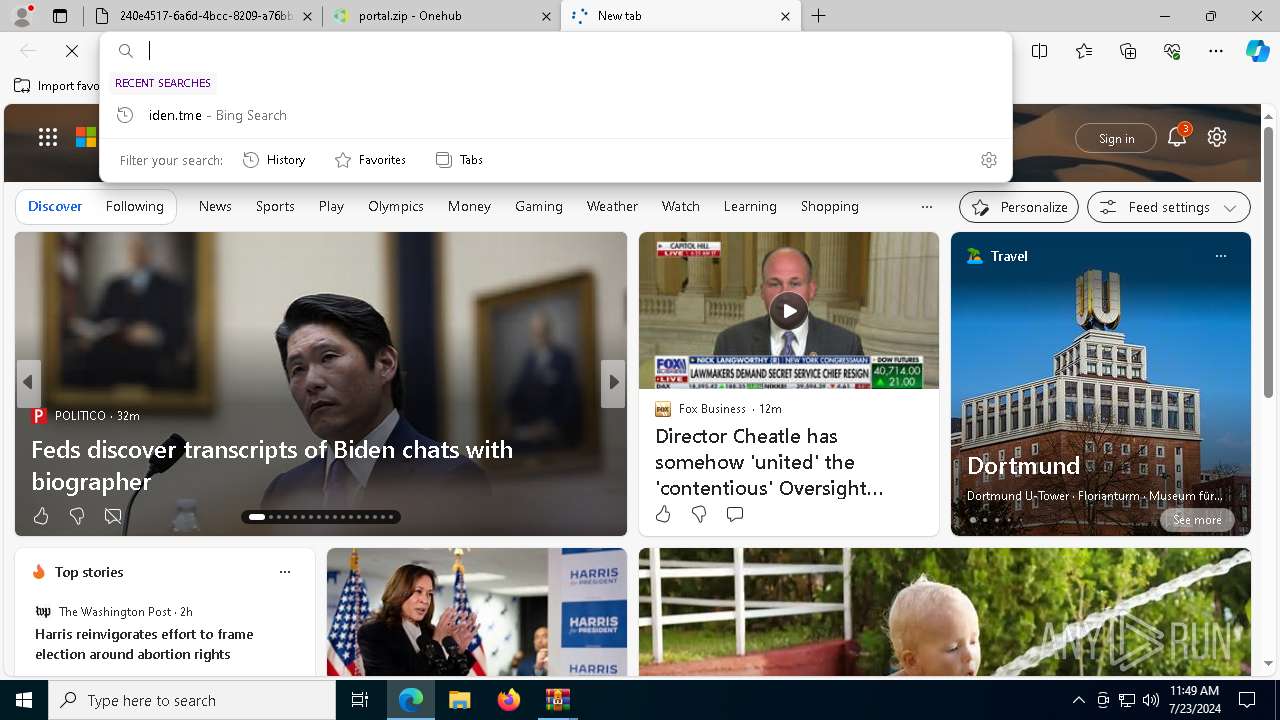Filter search by History
The width and height of the screenshot is (1280, 720).
click(x=274, y=160)
